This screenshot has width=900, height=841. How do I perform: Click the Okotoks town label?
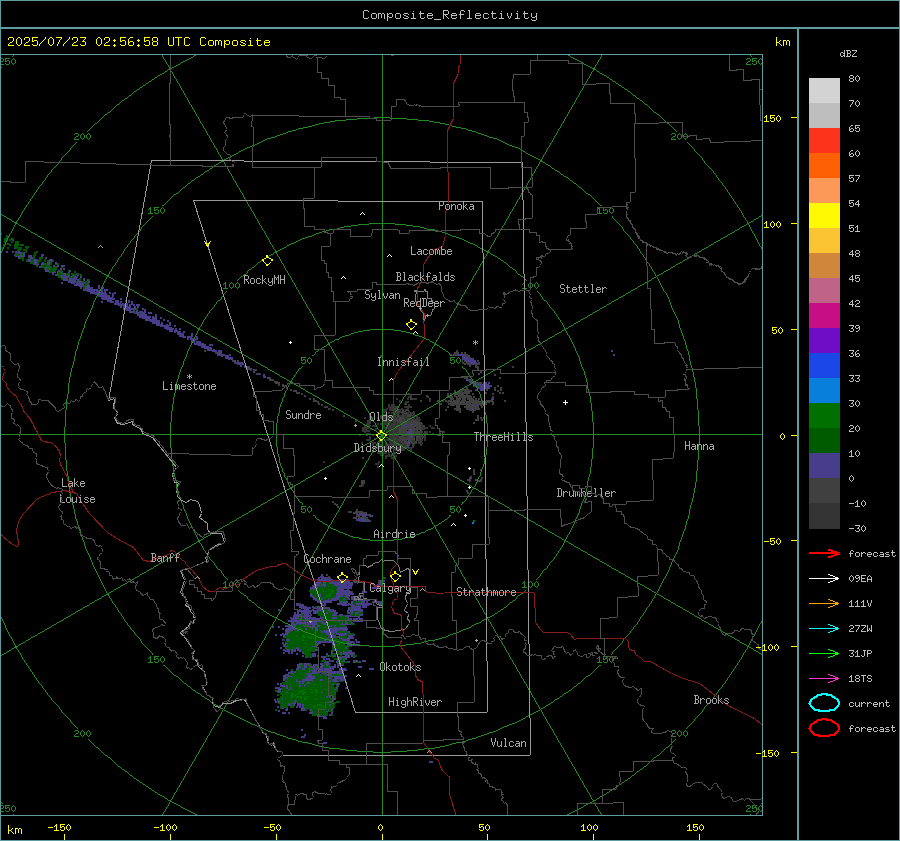point(400,667)
